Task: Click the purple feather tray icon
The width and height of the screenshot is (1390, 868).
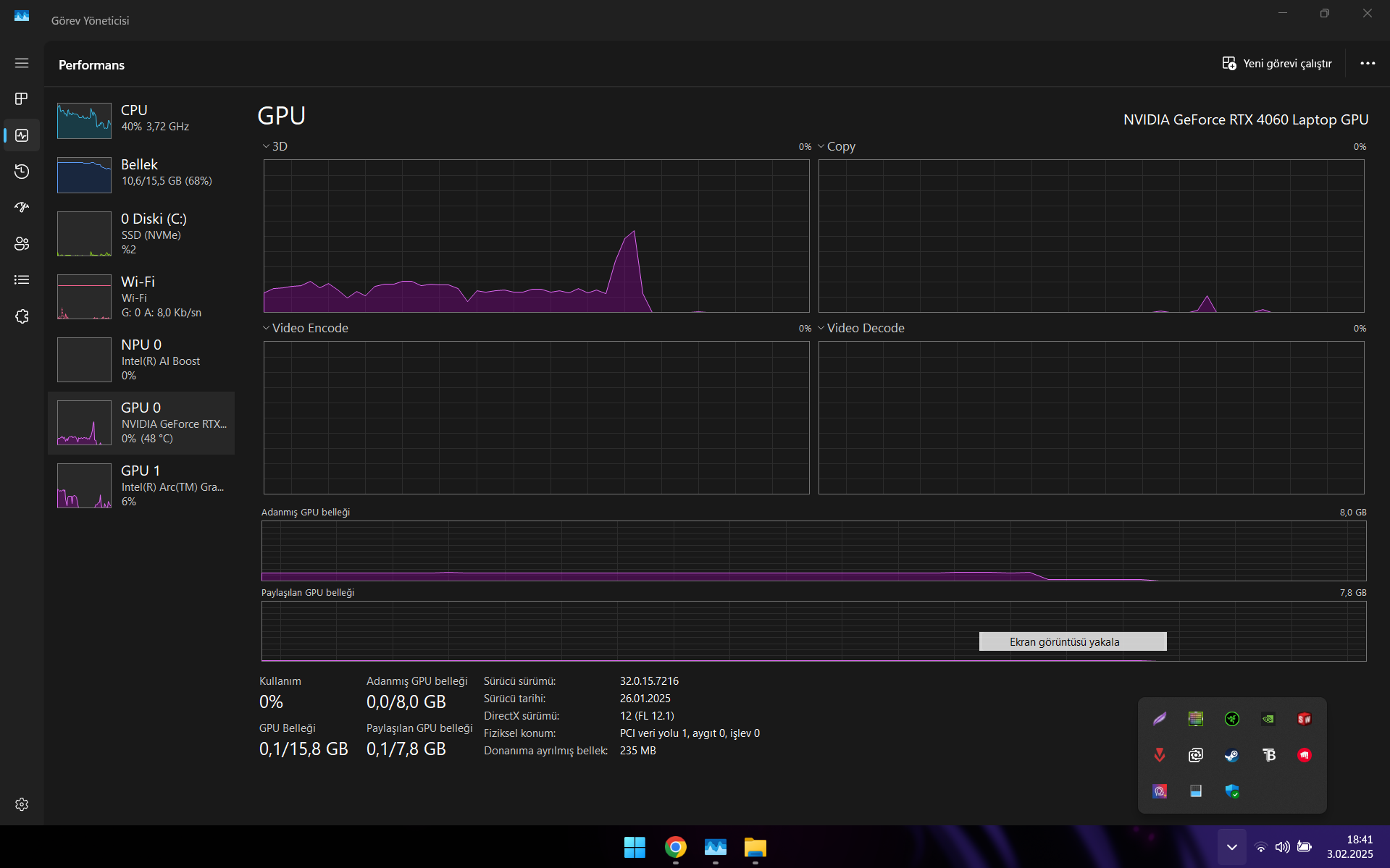Action: (1160, 719)
